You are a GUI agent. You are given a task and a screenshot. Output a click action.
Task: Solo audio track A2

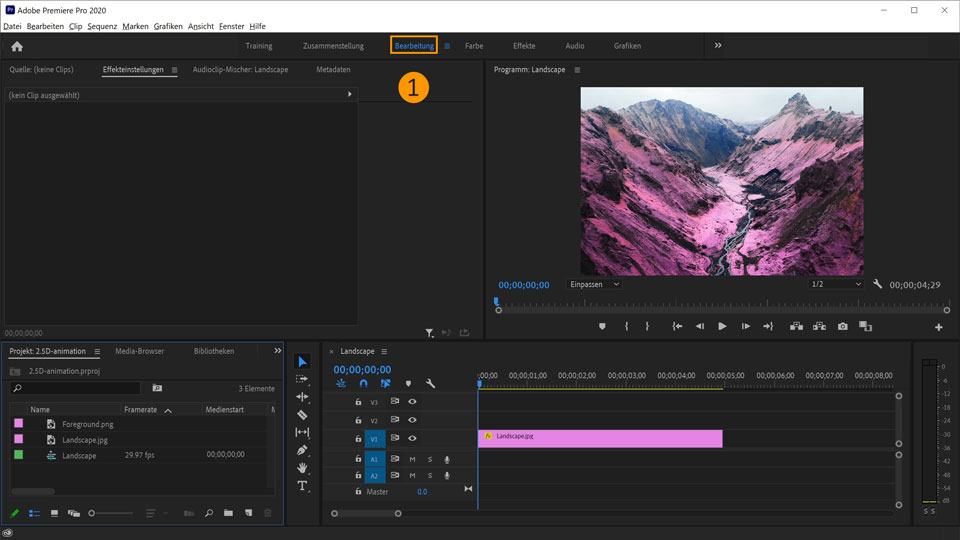[430, 476]
